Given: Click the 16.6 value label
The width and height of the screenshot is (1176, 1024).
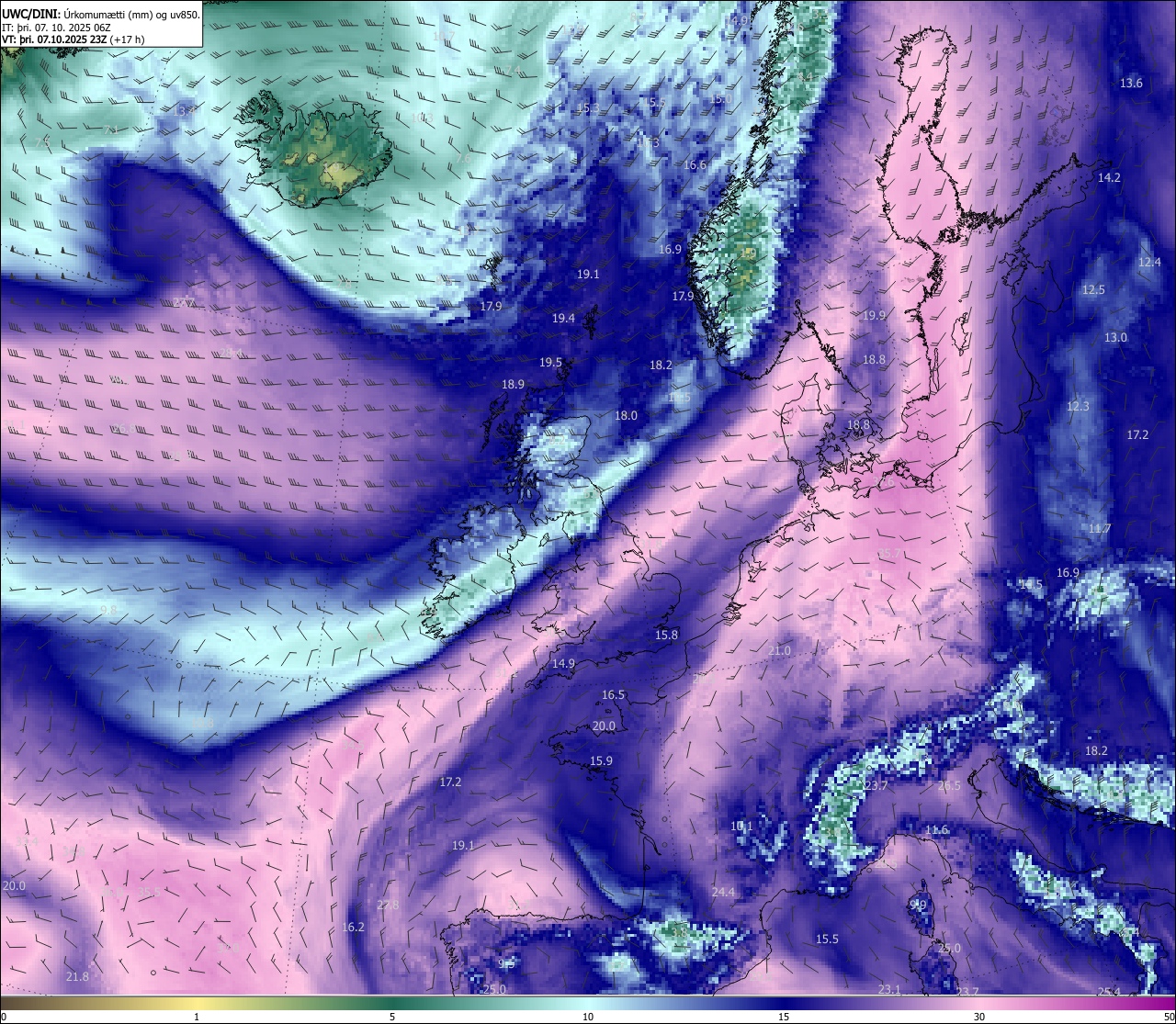Looking at the screenshot, I should tap(695, 165).
